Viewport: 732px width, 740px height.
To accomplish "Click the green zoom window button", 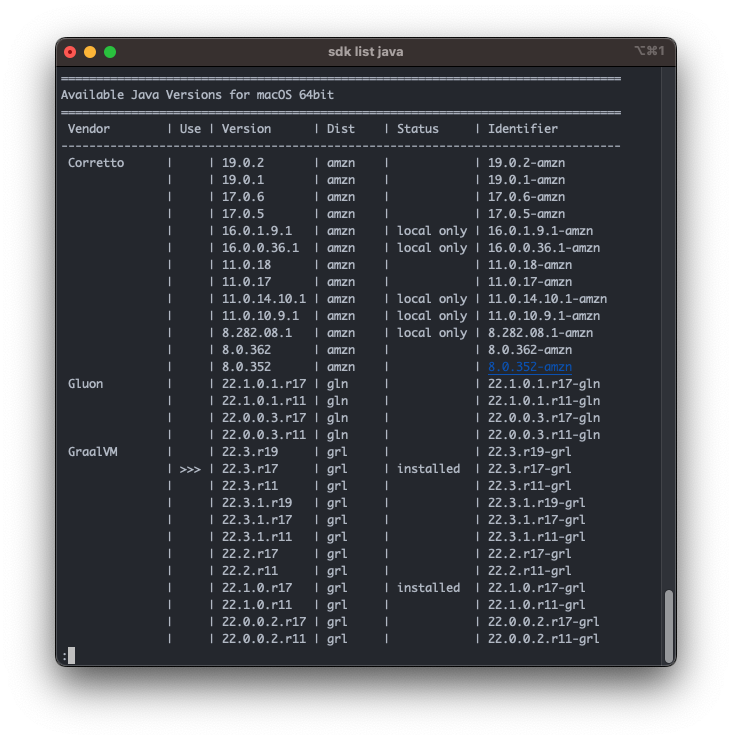I will (x=110, y=52).
